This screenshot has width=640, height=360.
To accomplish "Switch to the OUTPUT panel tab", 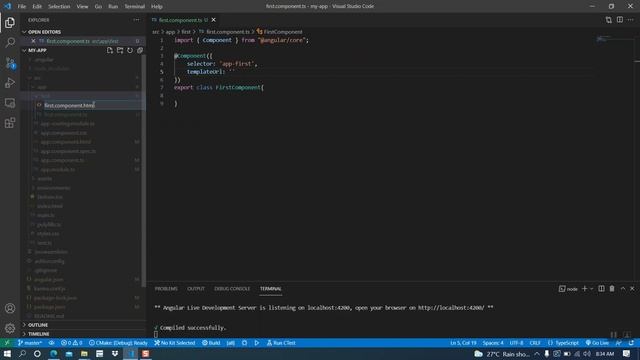I will tap(196, 289).
